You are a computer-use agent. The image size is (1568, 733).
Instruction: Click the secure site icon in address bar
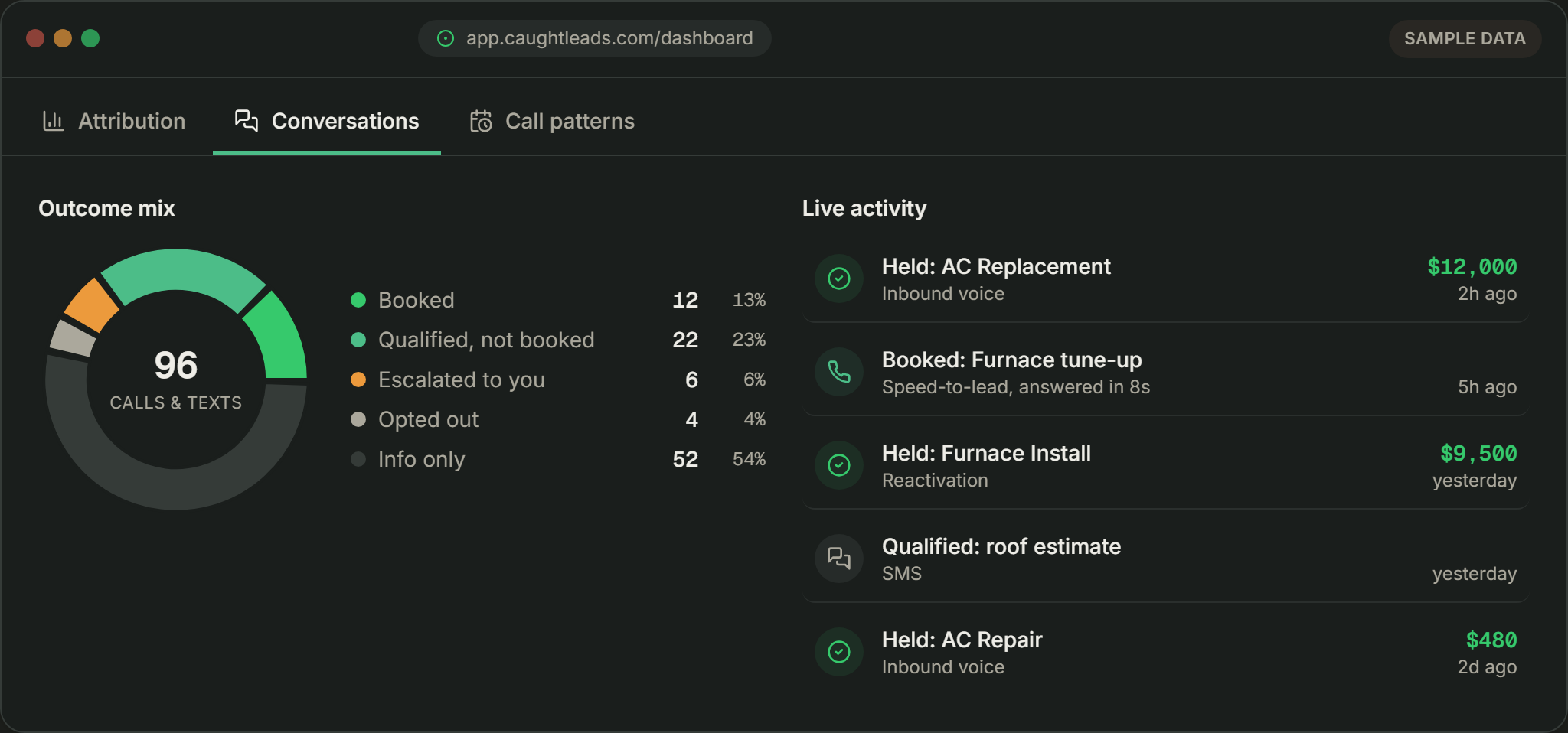click(446, 38)
